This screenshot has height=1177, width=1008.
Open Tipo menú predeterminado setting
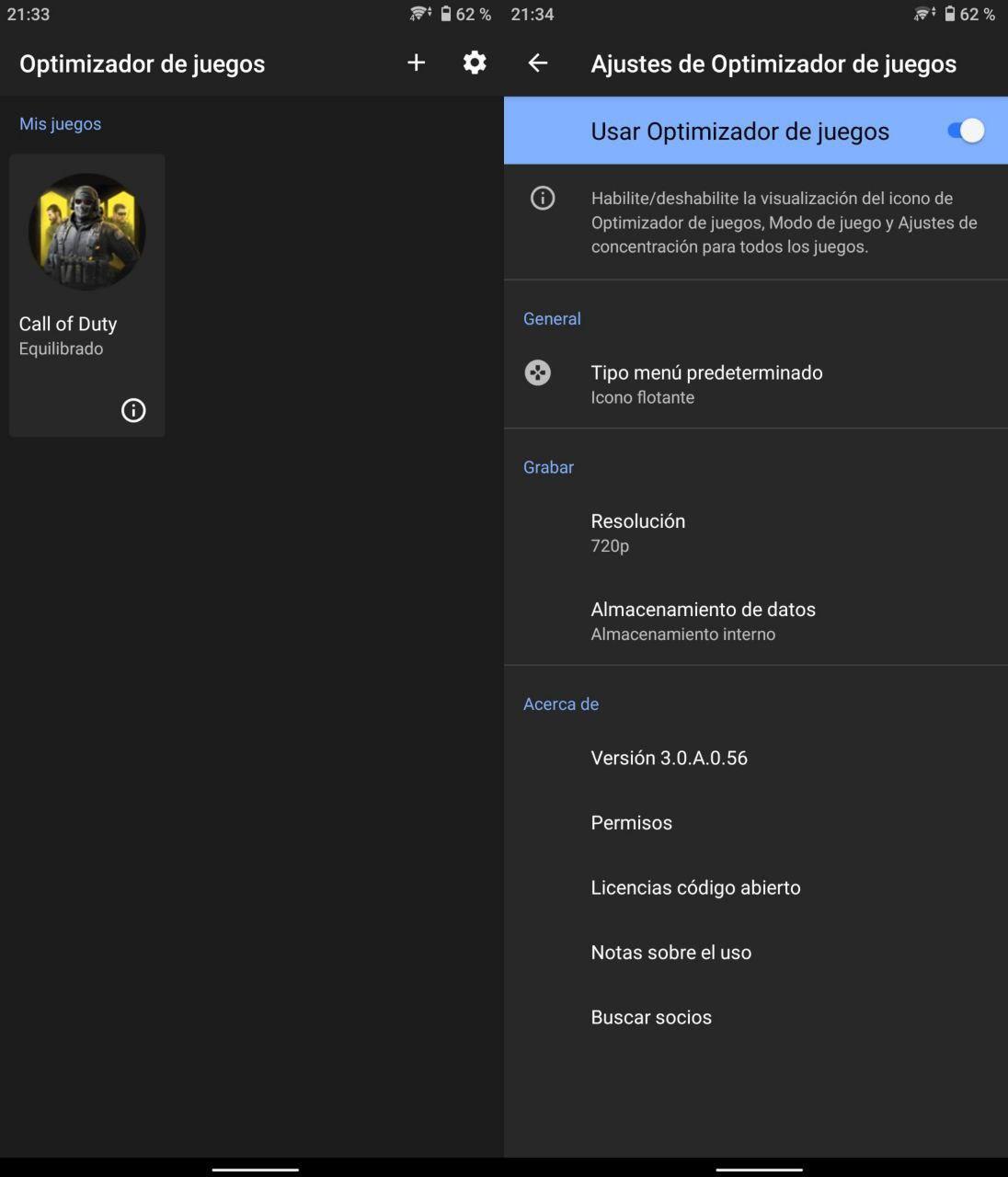click(756, 383)
